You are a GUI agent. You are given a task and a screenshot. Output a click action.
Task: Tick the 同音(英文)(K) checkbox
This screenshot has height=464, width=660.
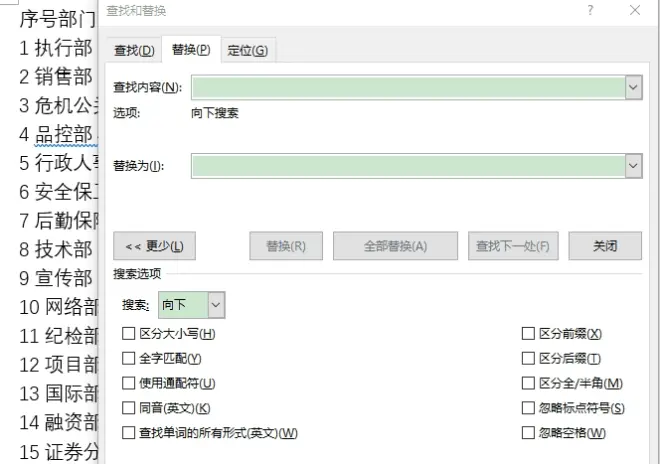[x=128, y=408]
